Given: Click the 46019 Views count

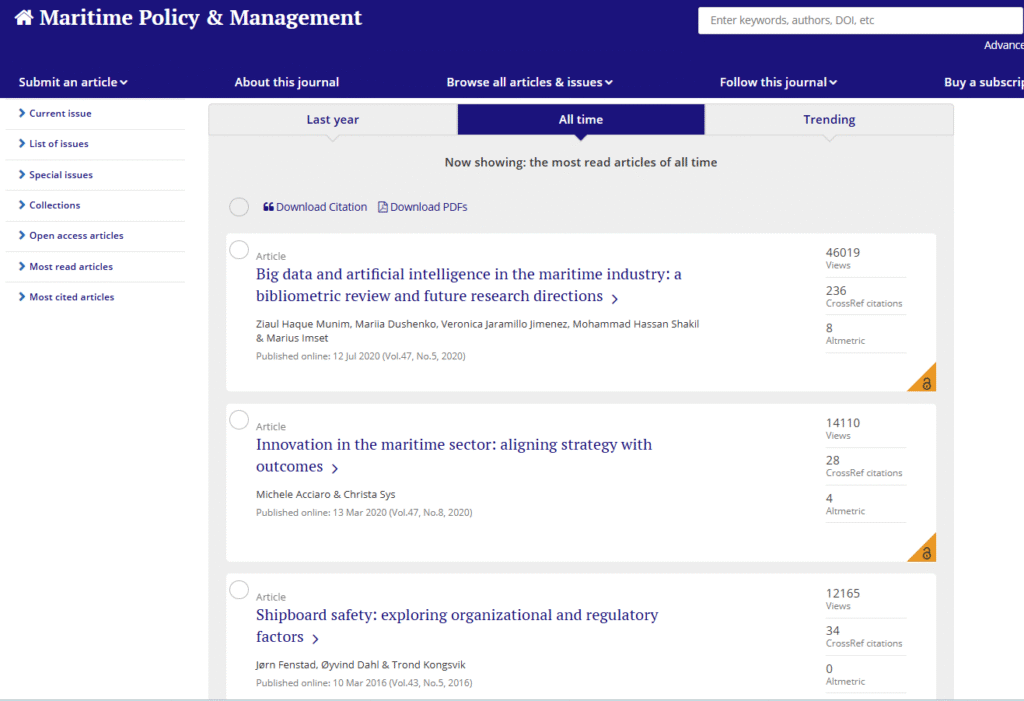Looking at the screenshot, I should (x=842, y=253).
